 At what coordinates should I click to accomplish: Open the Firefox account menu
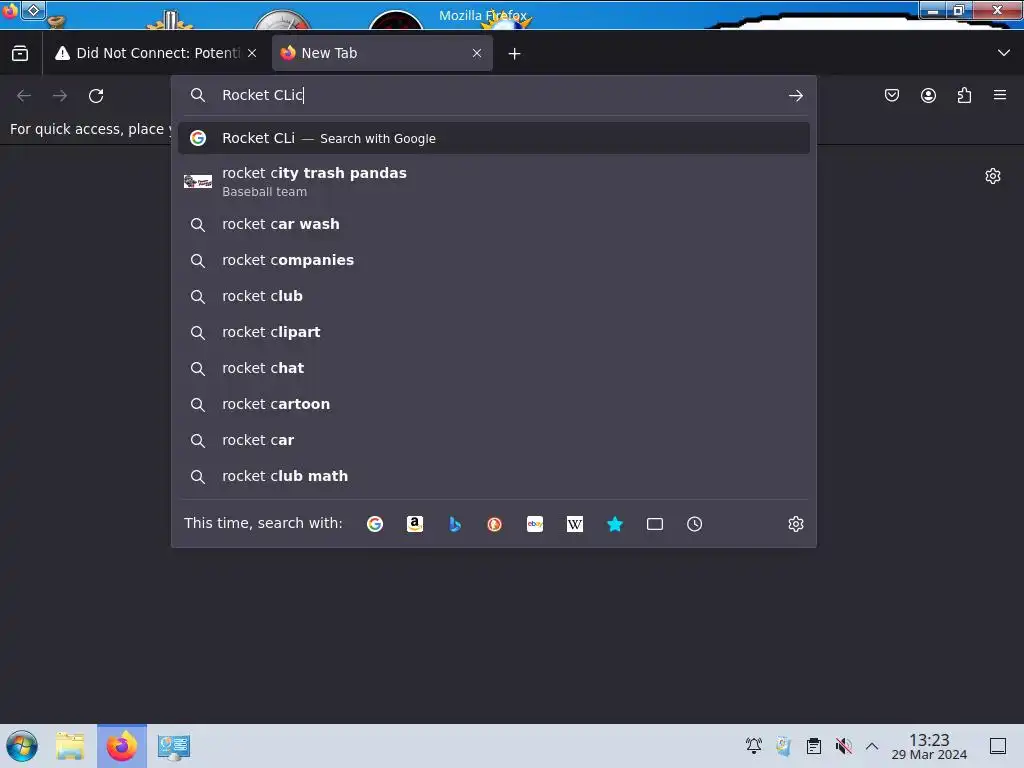[928, 95]
